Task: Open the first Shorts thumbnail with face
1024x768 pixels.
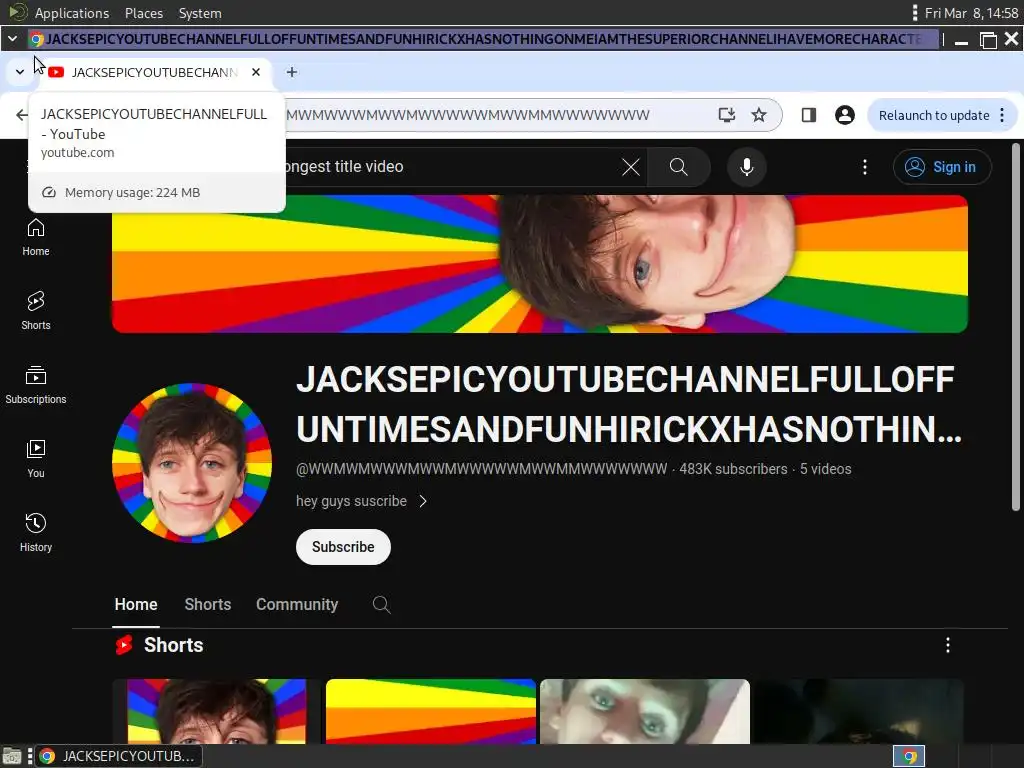Action: tap(217, 711)
